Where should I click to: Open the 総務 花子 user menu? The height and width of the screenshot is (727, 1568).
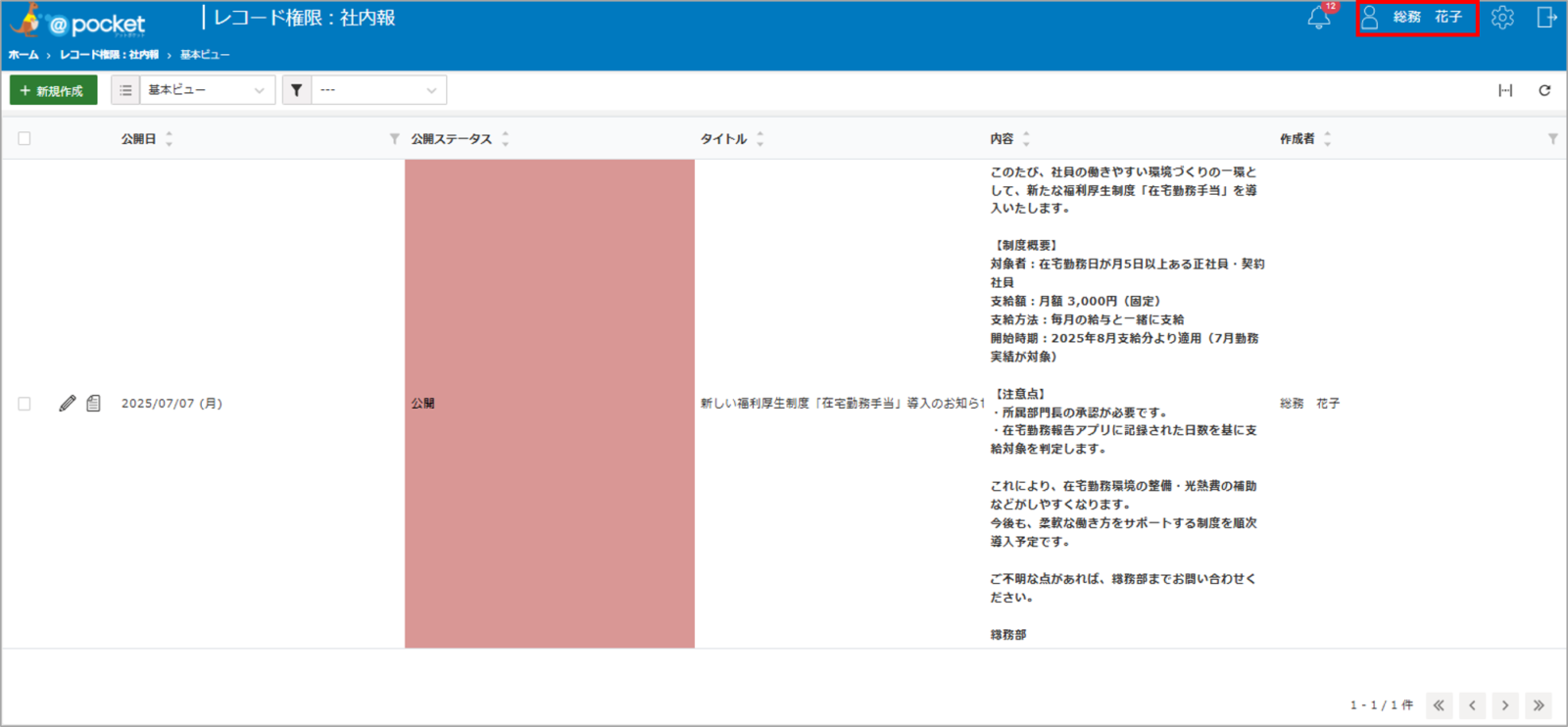(1417, 18)
